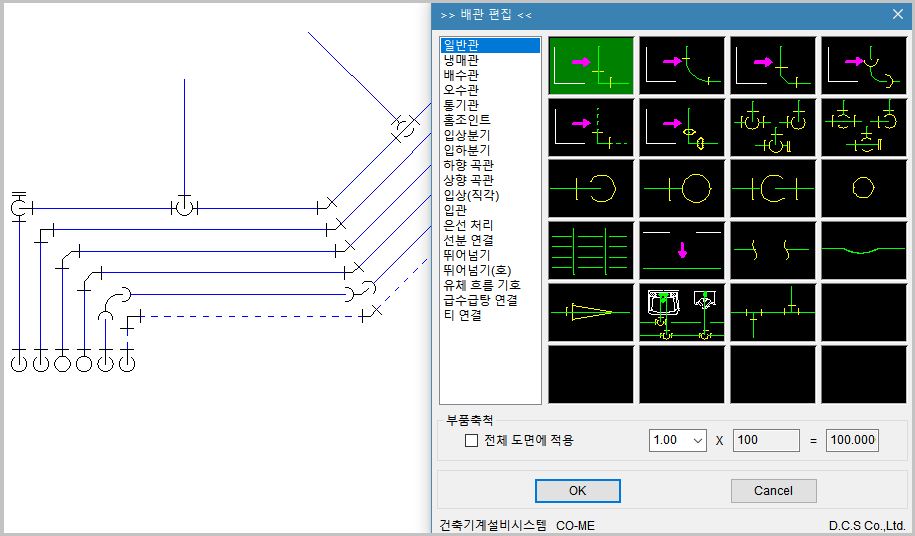The image size is (915, 536).
Task: Click the single yellow circle symbol thumbnail
Action: (863, 188)
